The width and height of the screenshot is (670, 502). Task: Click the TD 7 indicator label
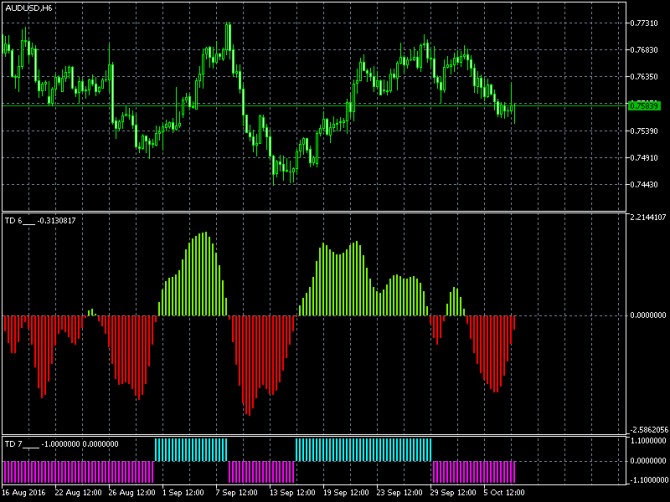[x=62, y=444]
